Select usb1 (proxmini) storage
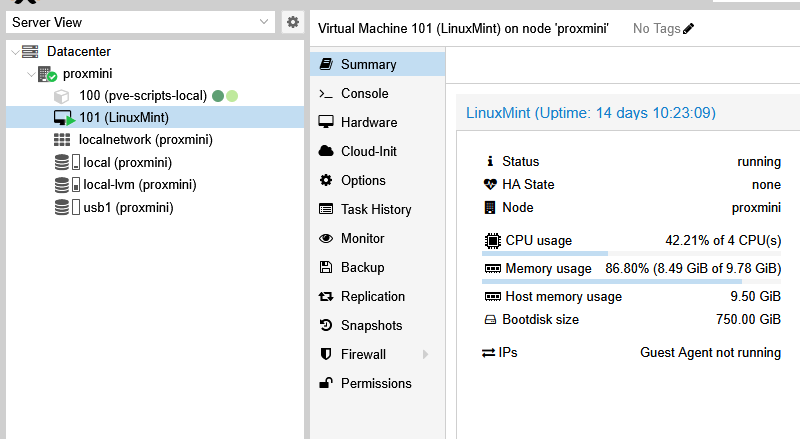 pyautogui.click(x=128, y=207)
